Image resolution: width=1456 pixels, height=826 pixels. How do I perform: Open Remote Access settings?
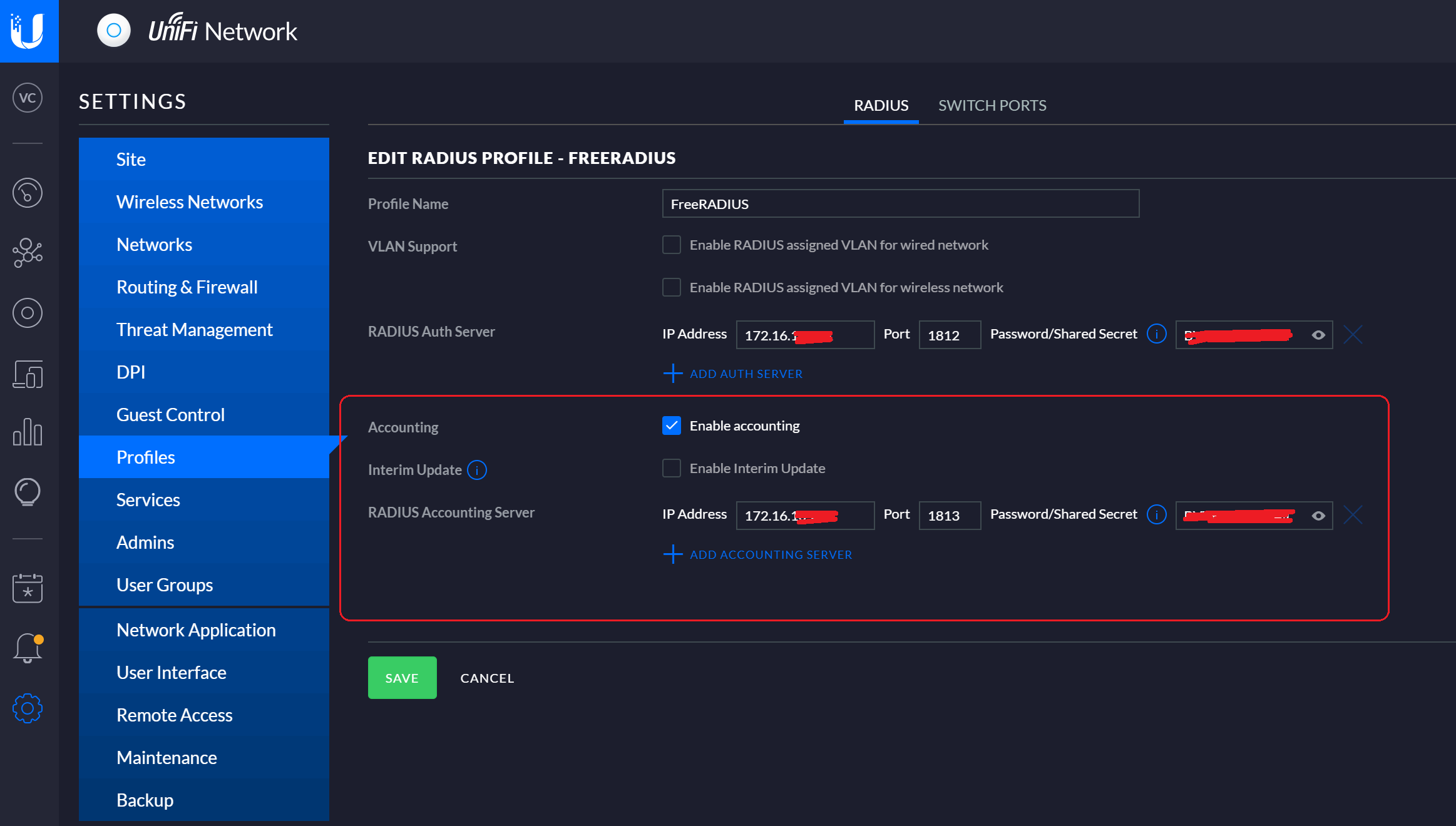[x=204, y=715]
